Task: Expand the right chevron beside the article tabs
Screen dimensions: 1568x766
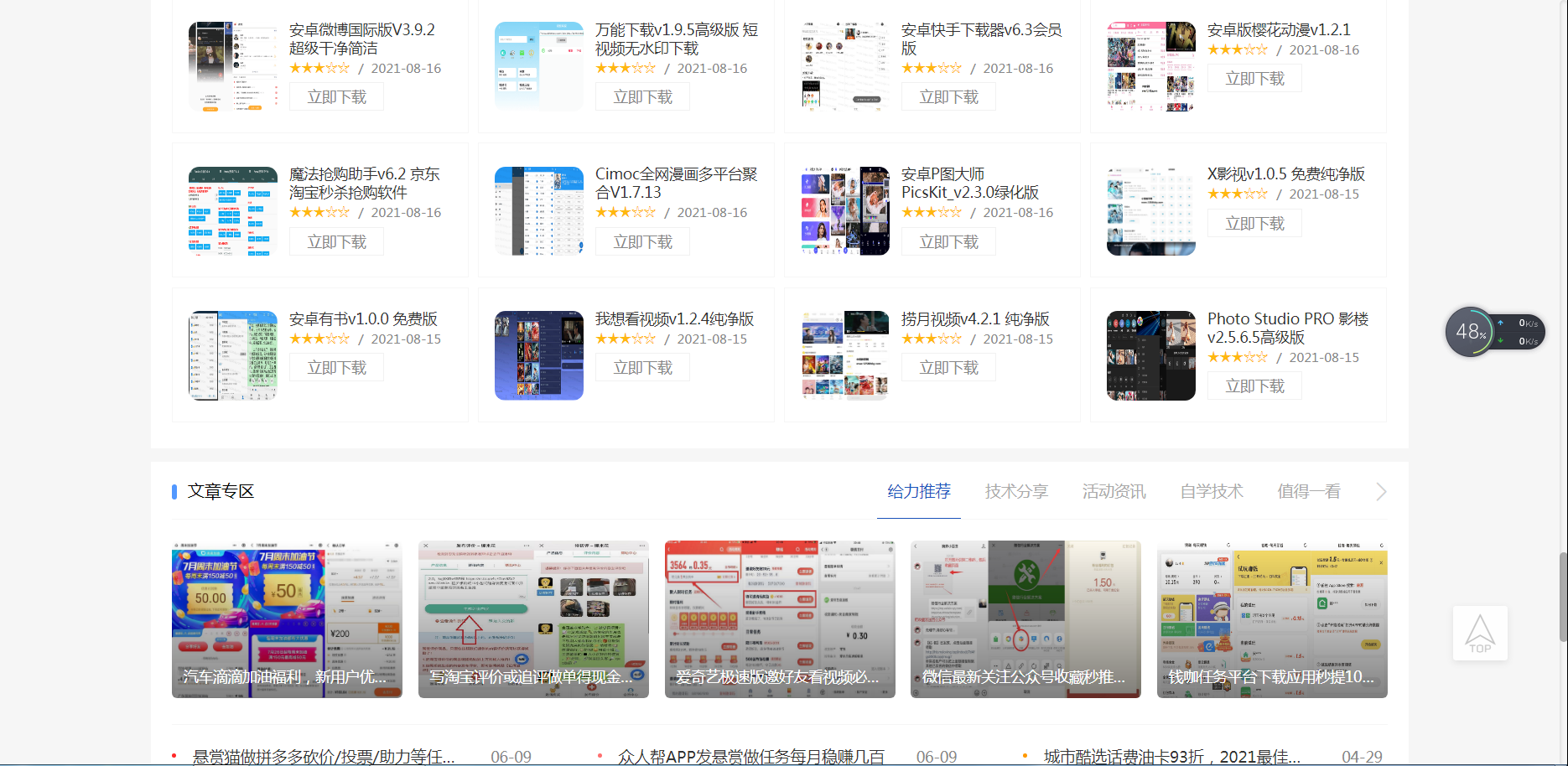Action: tap(1380, 491)
